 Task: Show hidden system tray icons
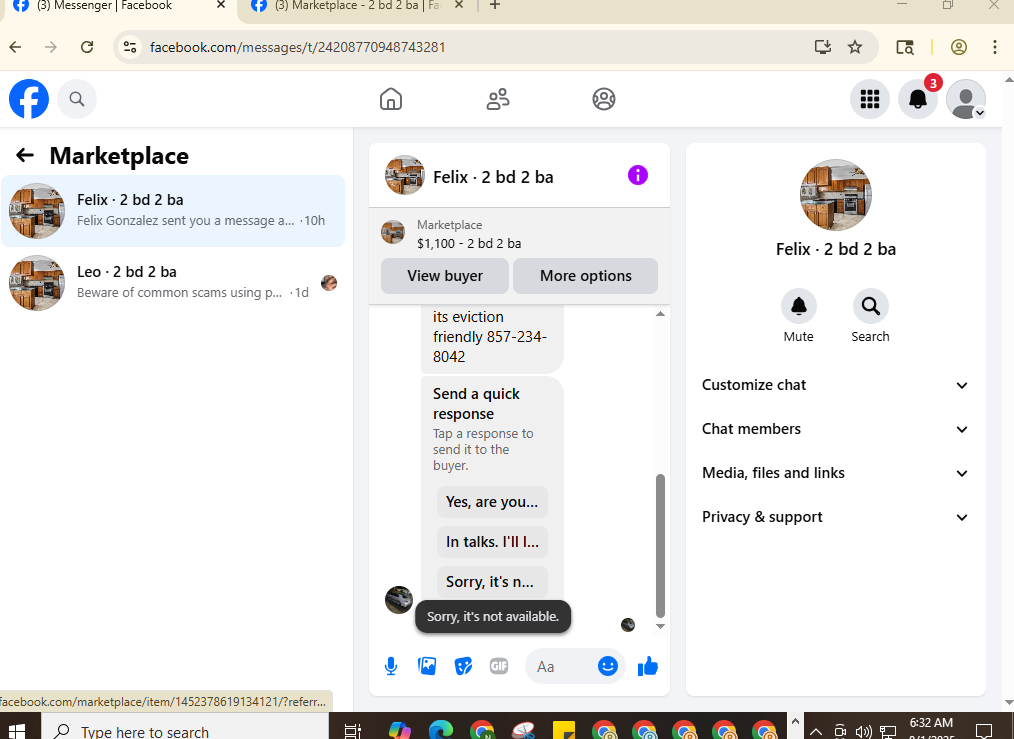(816, 731)
